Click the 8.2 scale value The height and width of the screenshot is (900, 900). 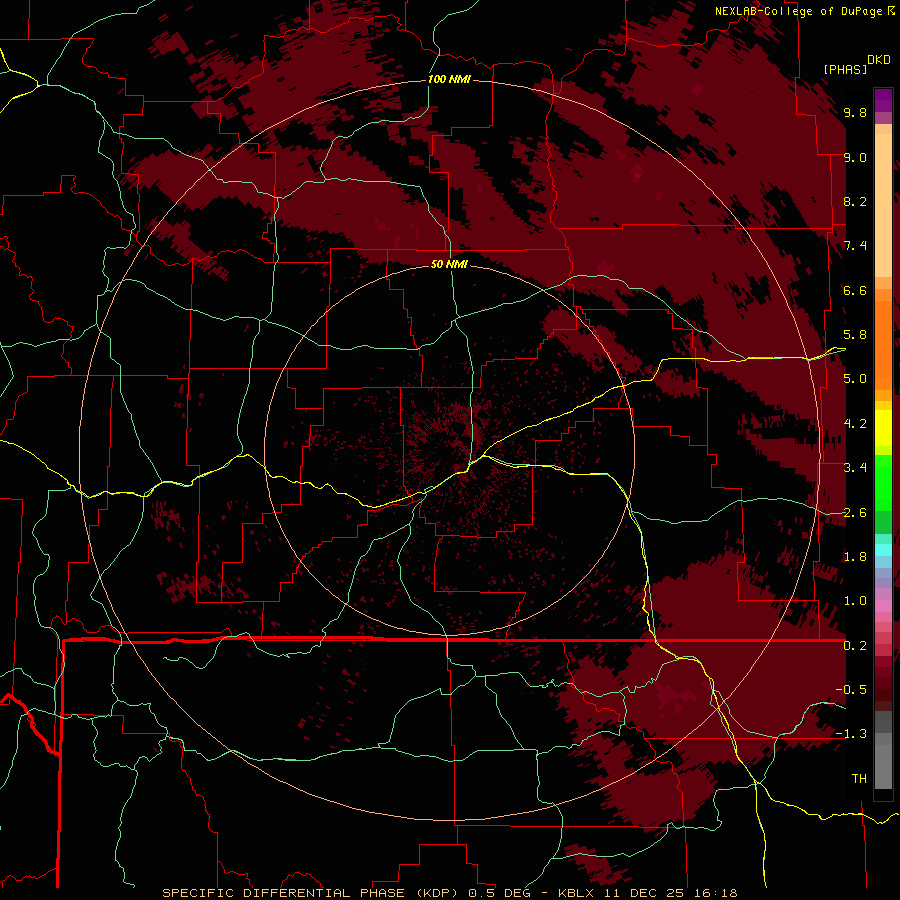[x=855, y=201]
